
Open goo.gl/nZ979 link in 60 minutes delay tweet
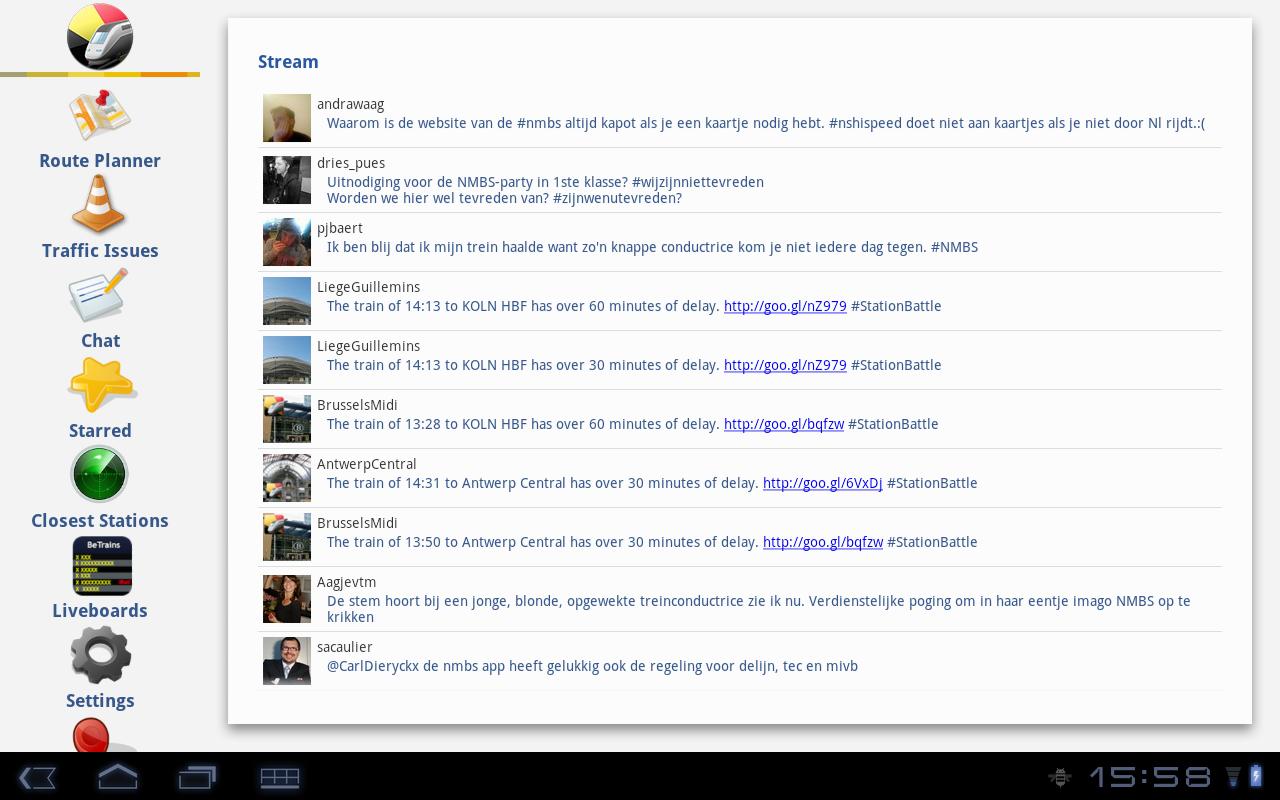point(785,306)
